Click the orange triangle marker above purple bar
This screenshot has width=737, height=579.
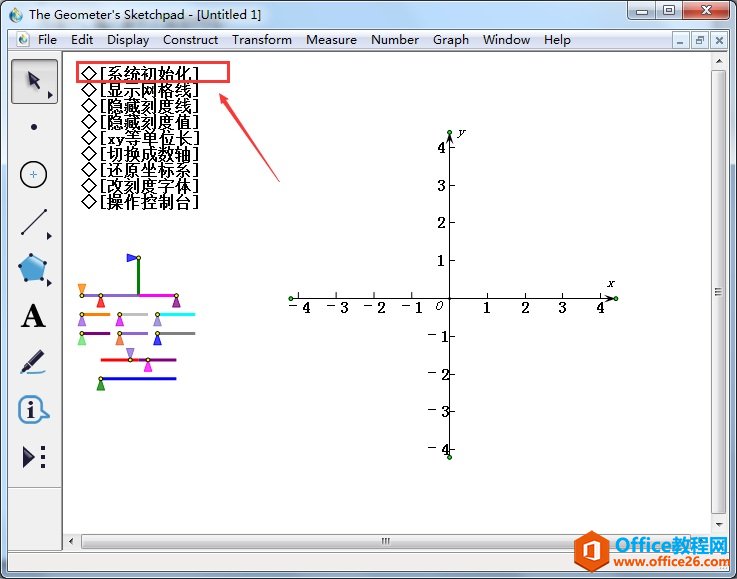coord(82,288)
